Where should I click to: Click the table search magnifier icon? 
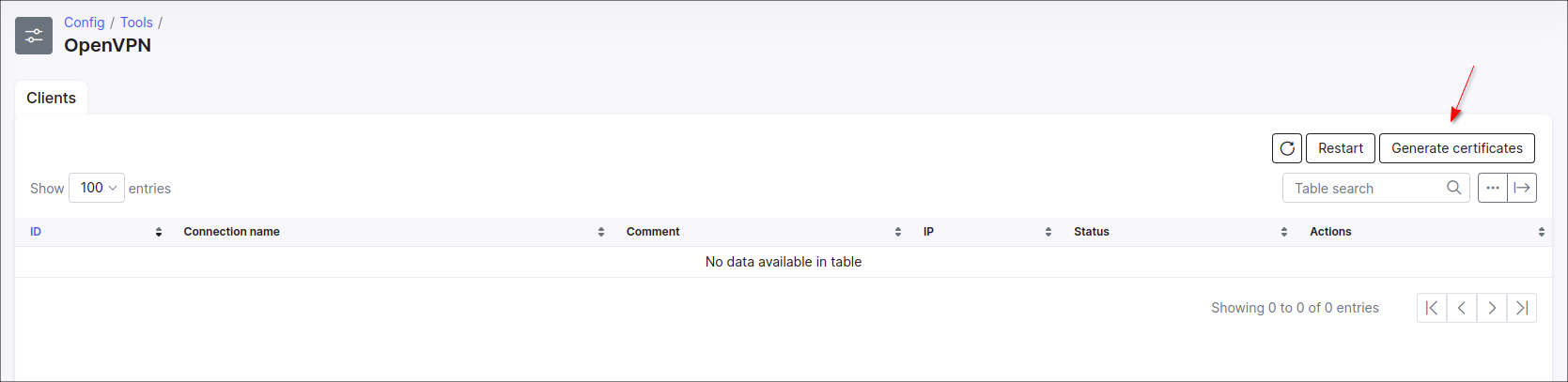click(1453, 188)
